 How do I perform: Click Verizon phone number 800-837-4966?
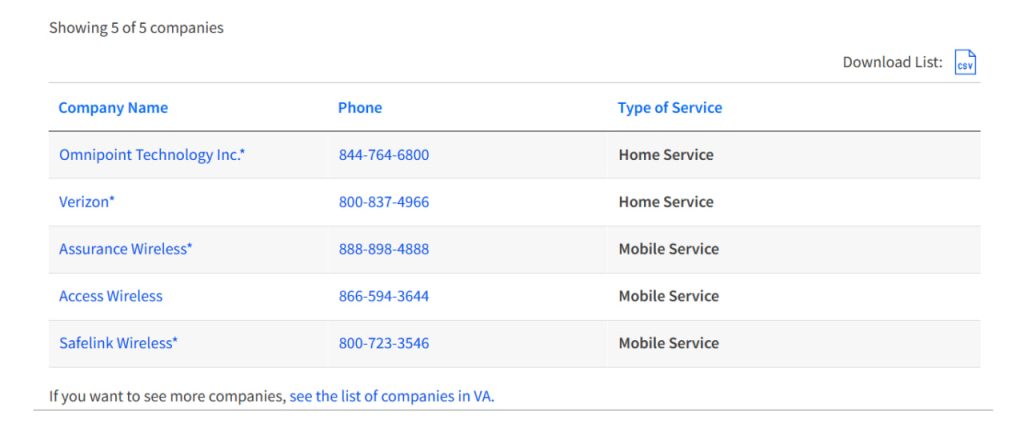384,202
